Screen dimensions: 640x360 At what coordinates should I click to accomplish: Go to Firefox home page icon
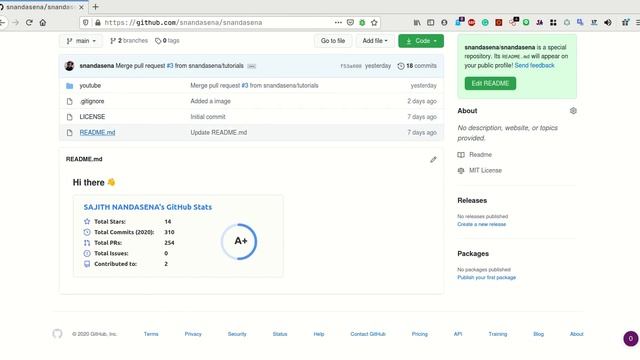43,22
